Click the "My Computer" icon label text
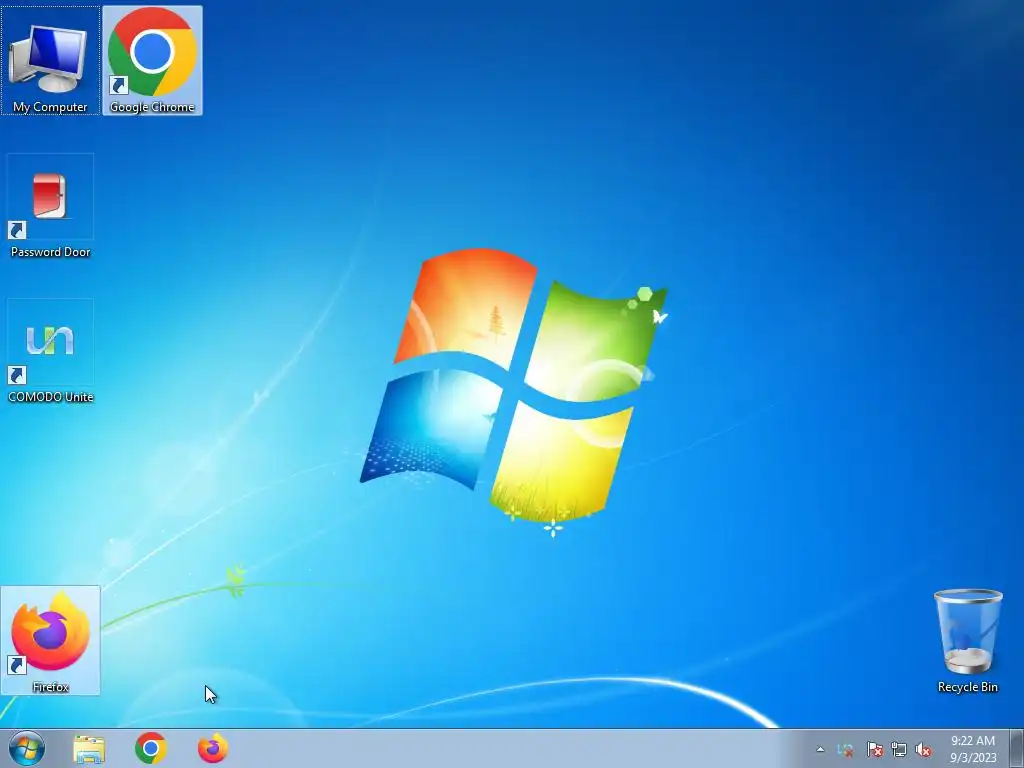 50,107
